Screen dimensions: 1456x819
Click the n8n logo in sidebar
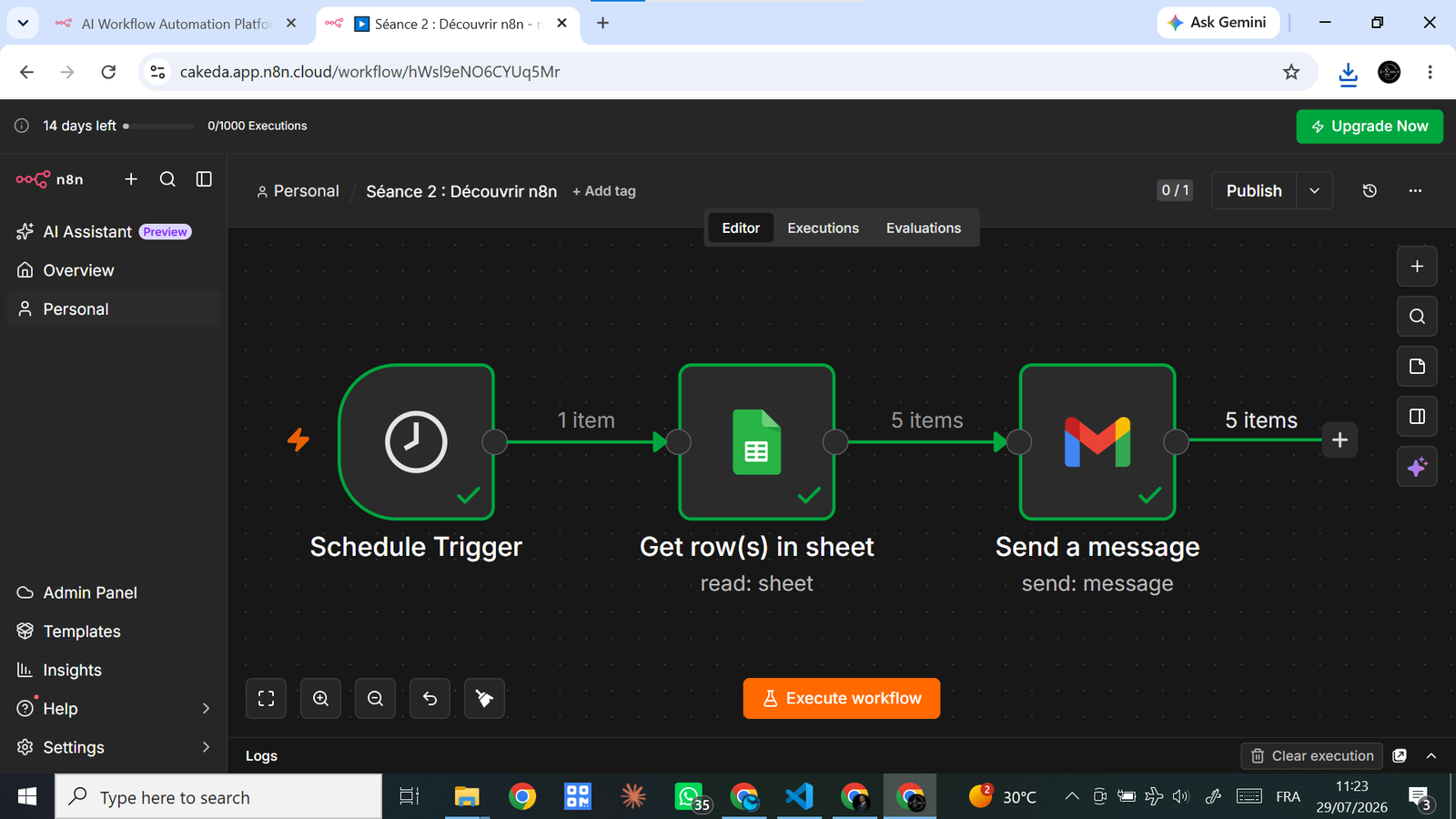49,179
